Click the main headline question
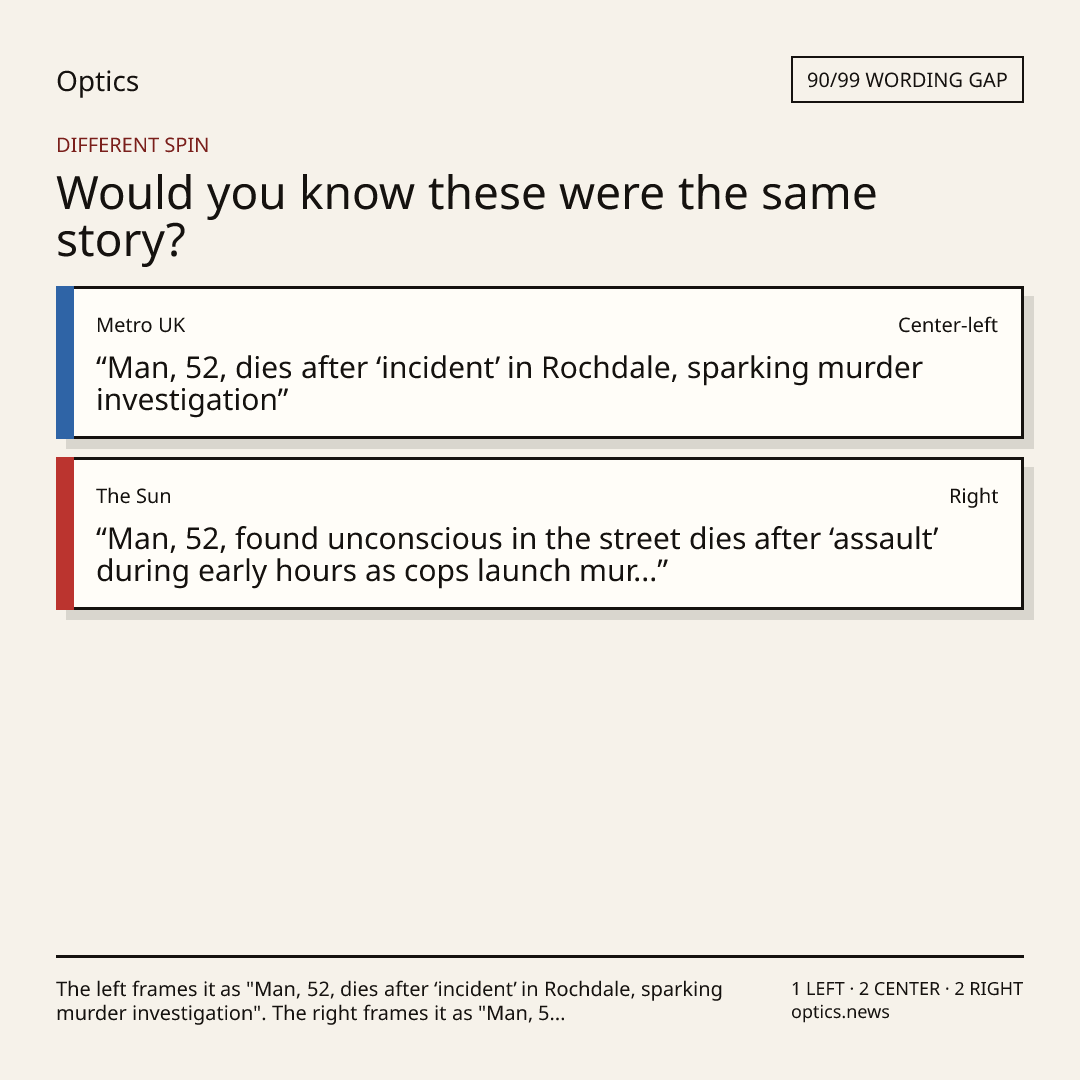1080x1080 pixels. coord(466,216)
